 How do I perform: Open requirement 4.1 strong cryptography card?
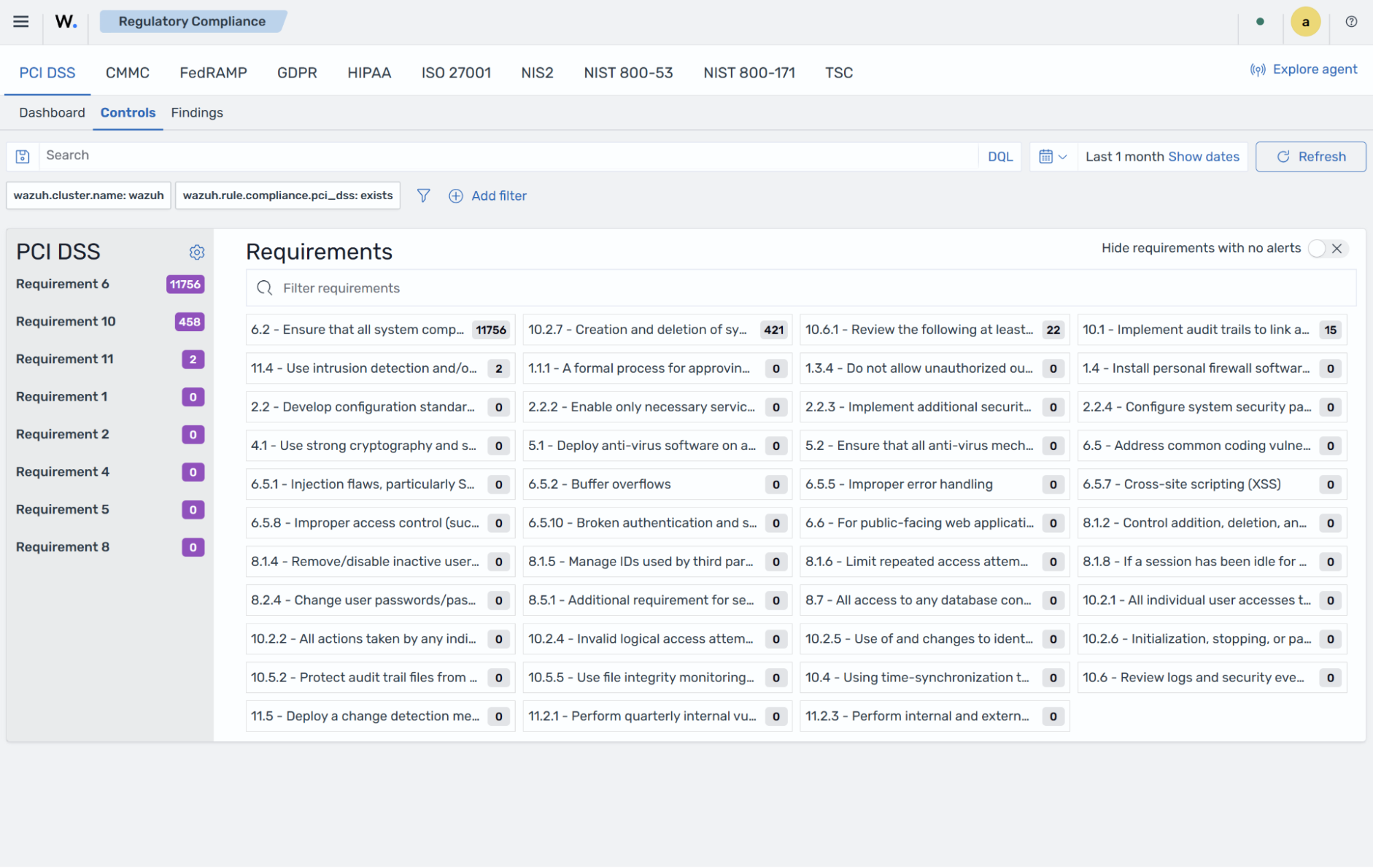point(381,446)
